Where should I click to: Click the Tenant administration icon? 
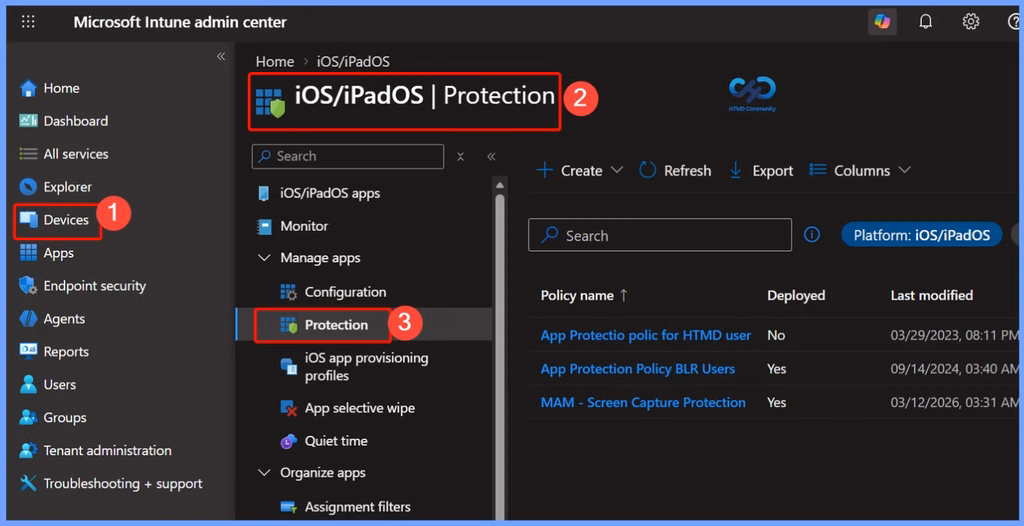(28, 450)
